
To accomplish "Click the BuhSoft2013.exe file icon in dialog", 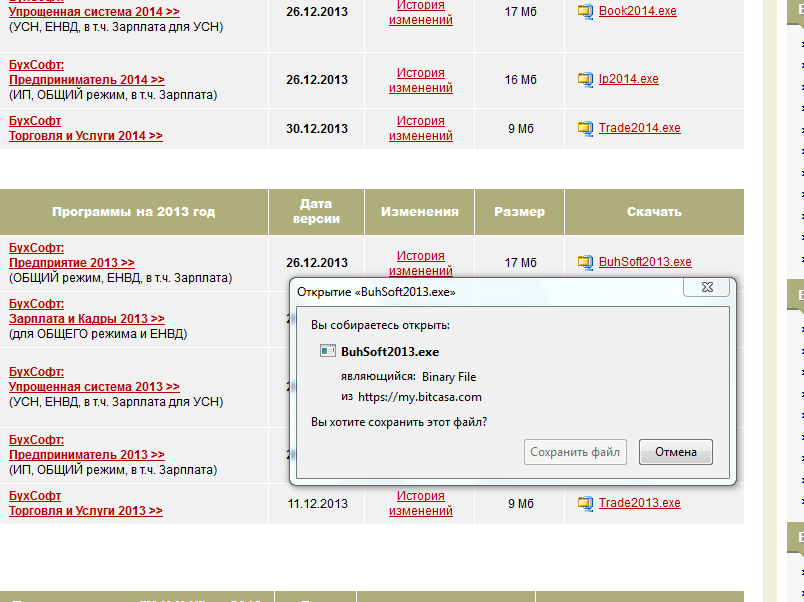I will click(x=328, y=351).
